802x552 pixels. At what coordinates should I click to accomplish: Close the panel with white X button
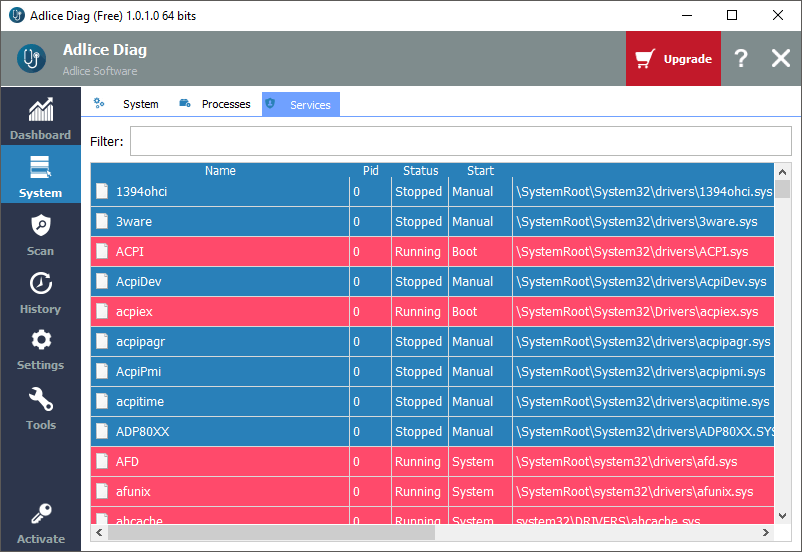pyautogui.click(x=780, y=59)
